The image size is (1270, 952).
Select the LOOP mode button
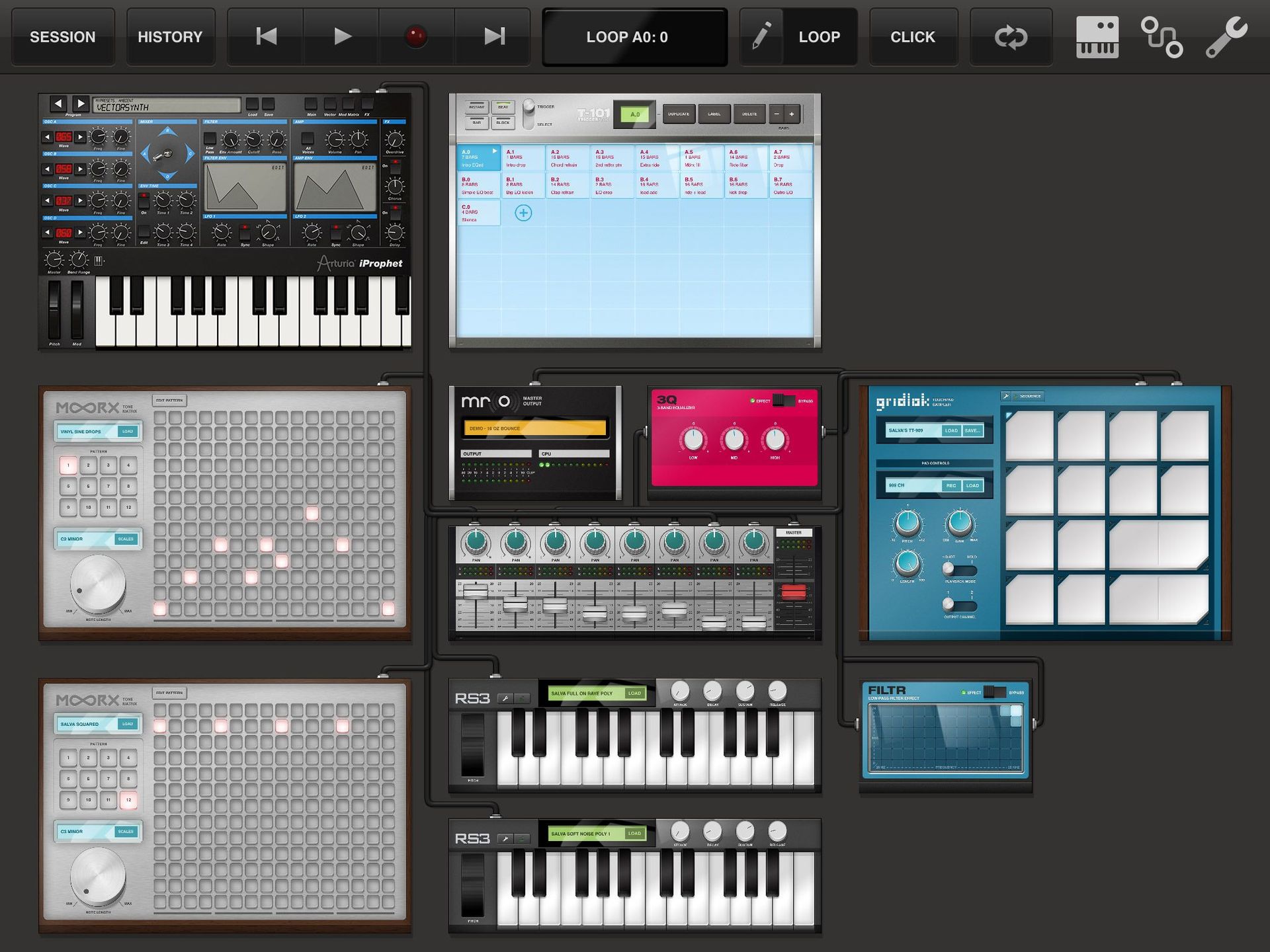[x=820, y=37]
